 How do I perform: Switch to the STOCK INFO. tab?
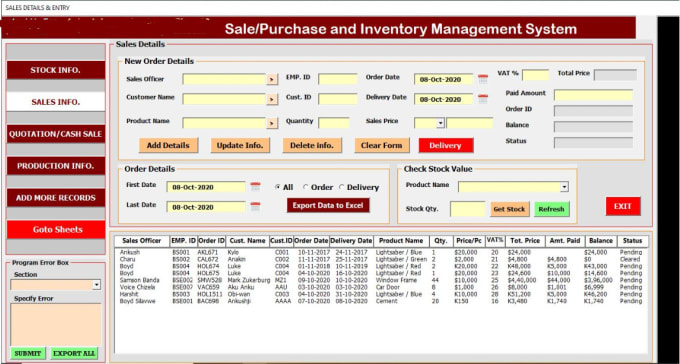pos(56,70)
